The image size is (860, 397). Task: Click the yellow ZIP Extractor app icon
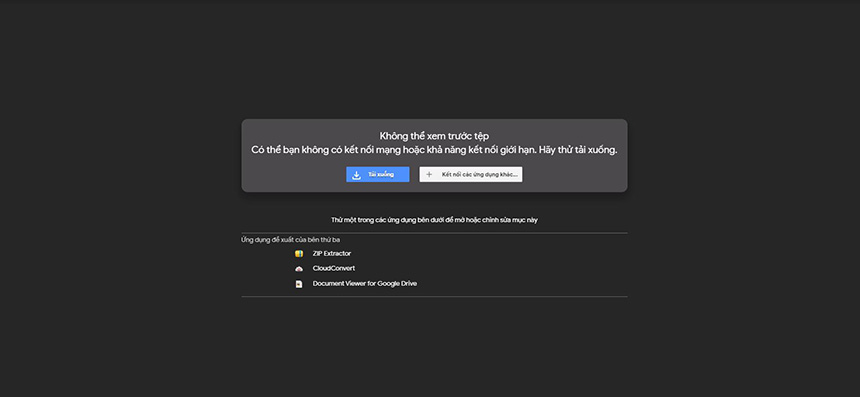coord(299,254)
